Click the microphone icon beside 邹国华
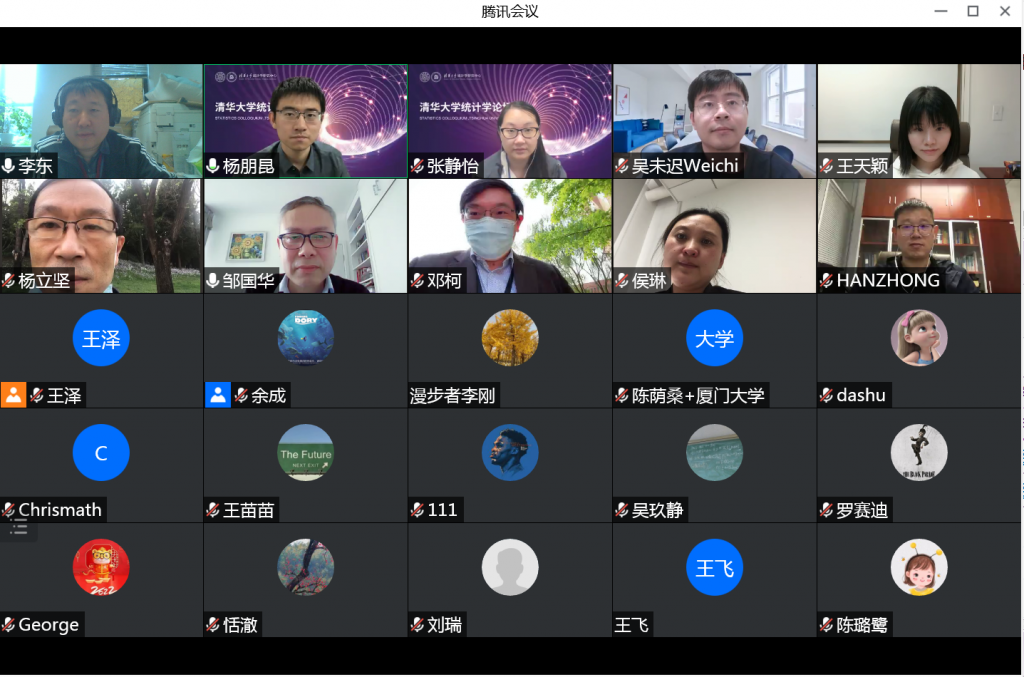 point(213,281)
